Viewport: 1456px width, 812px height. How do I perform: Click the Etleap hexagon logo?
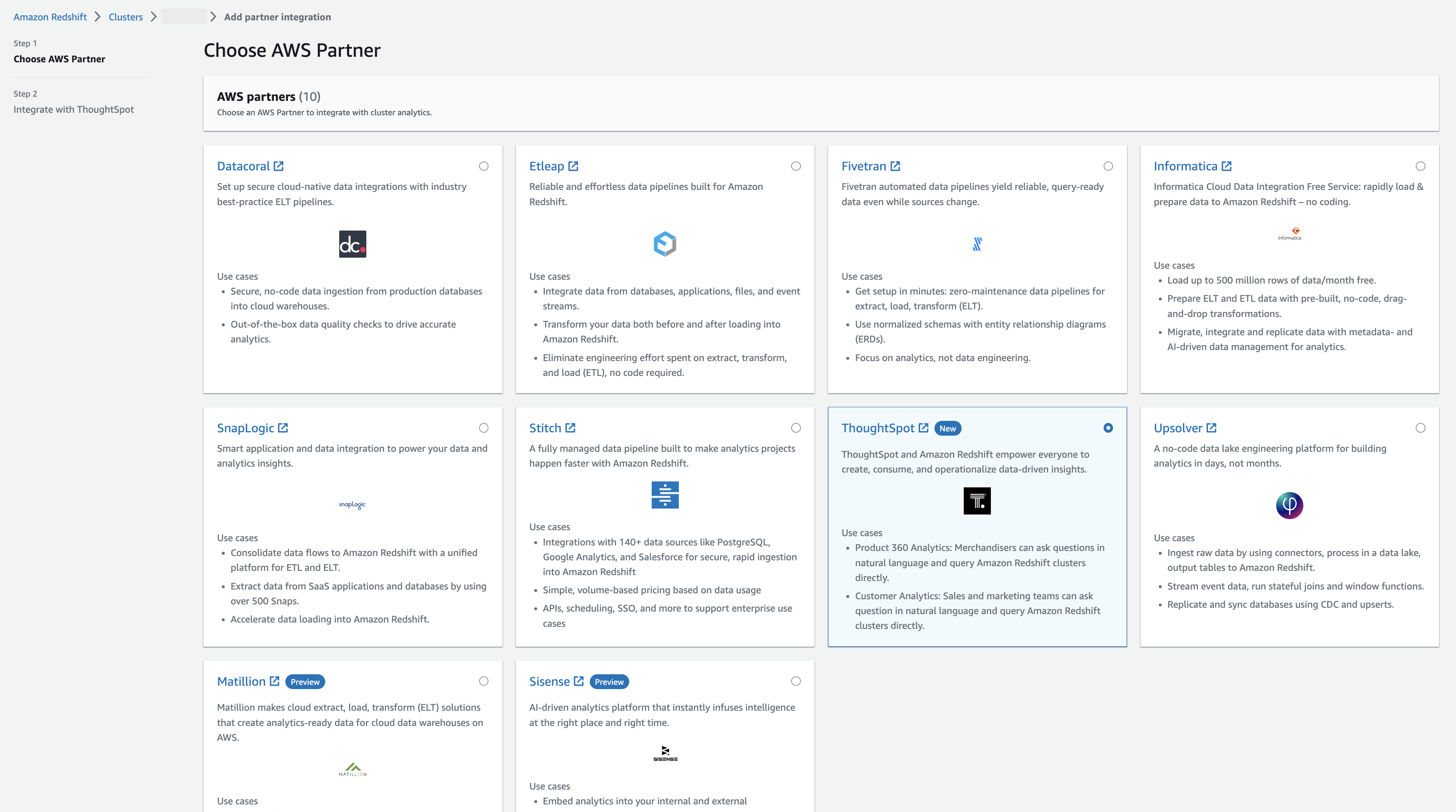[x=665, y=244]
